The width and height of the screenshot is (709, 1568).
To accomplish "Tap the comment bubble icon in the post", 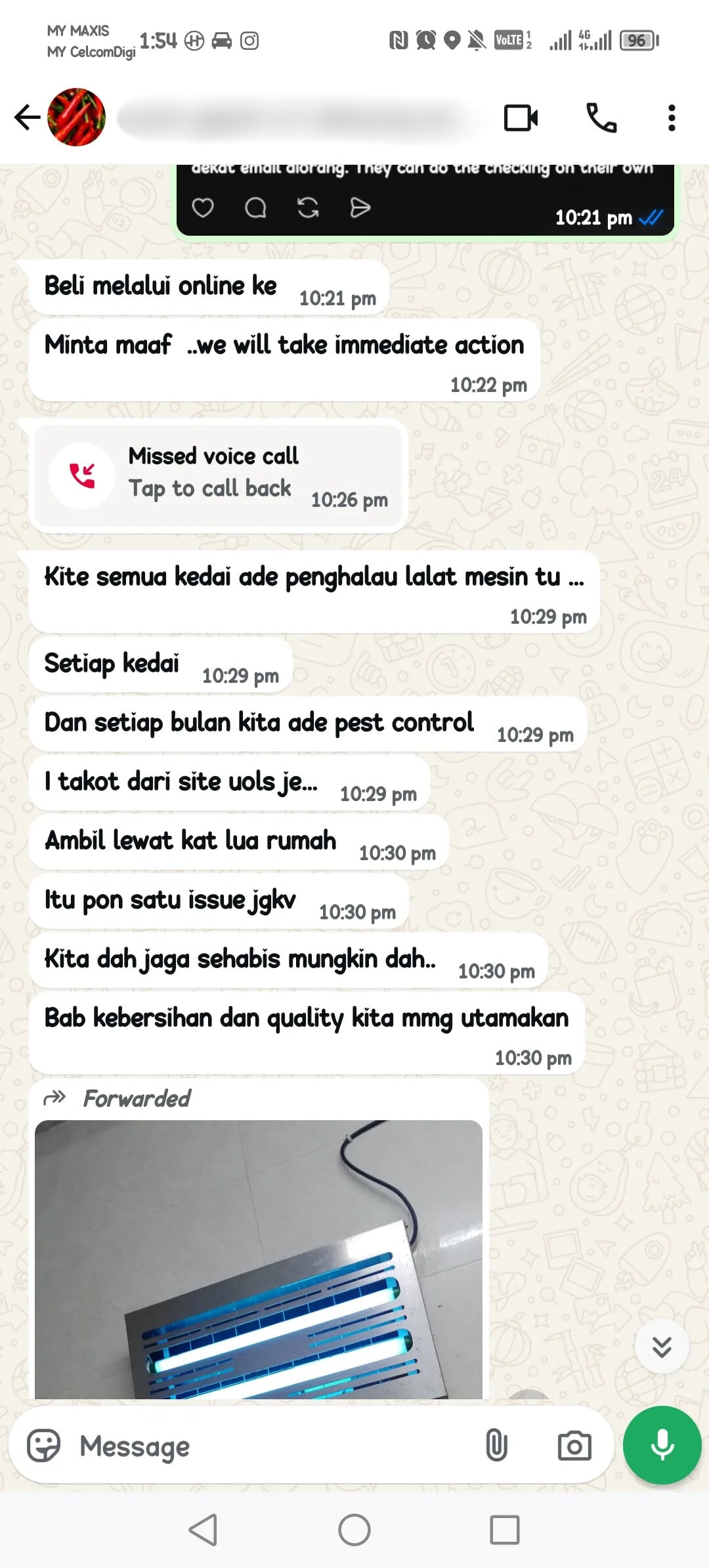I will tap(255, 208).
